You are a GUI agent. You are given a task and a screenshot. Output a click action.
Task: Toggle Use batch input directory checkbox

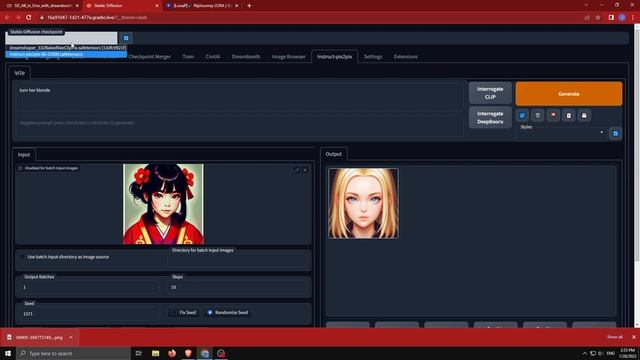pos(22,257)
